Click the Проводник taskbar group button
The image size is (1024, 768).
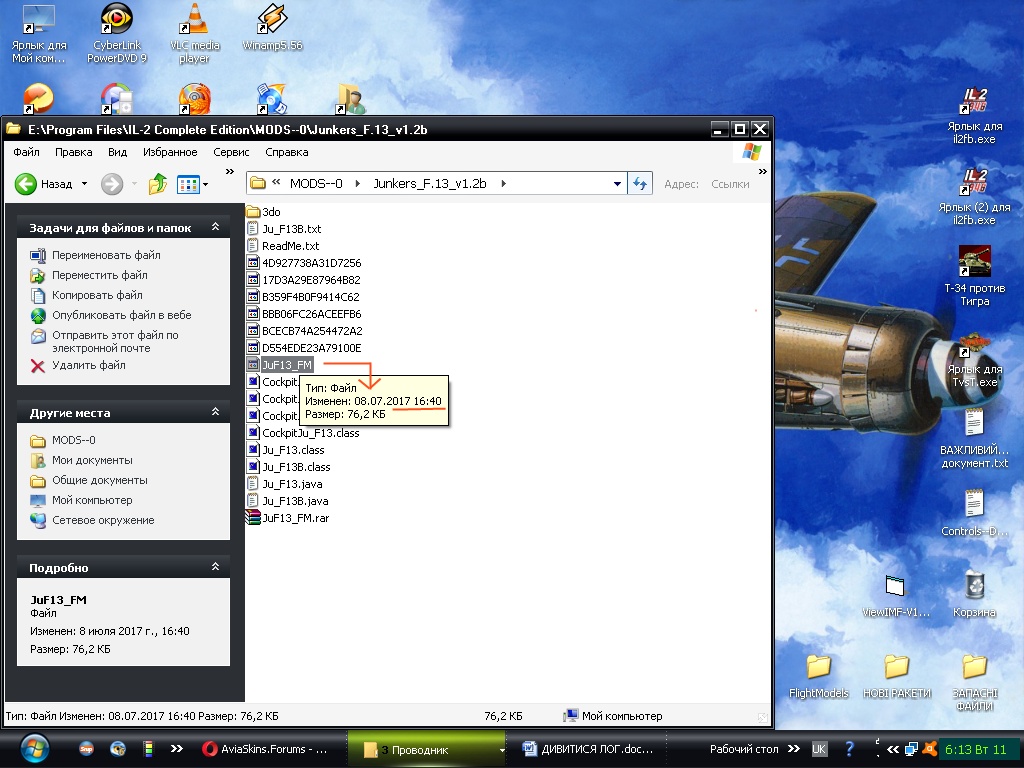[x=426, y=749]
